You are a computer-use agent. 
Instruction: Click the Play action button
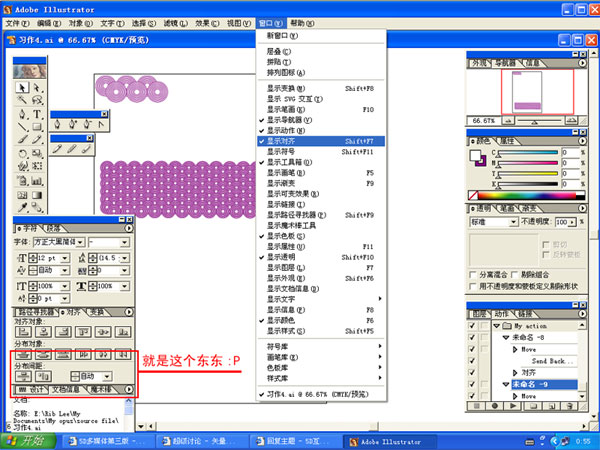point(513,406)
